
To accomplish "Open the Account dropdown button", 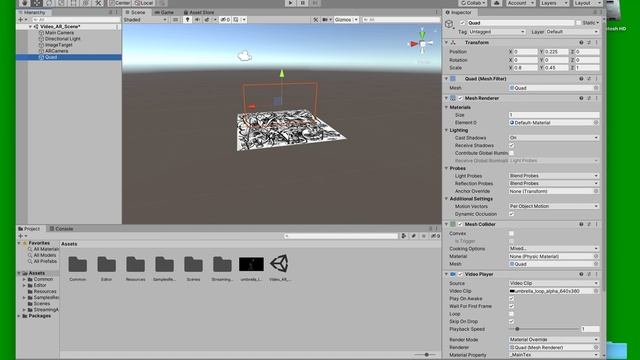I will pyautogui.click(x=520, y=3).
